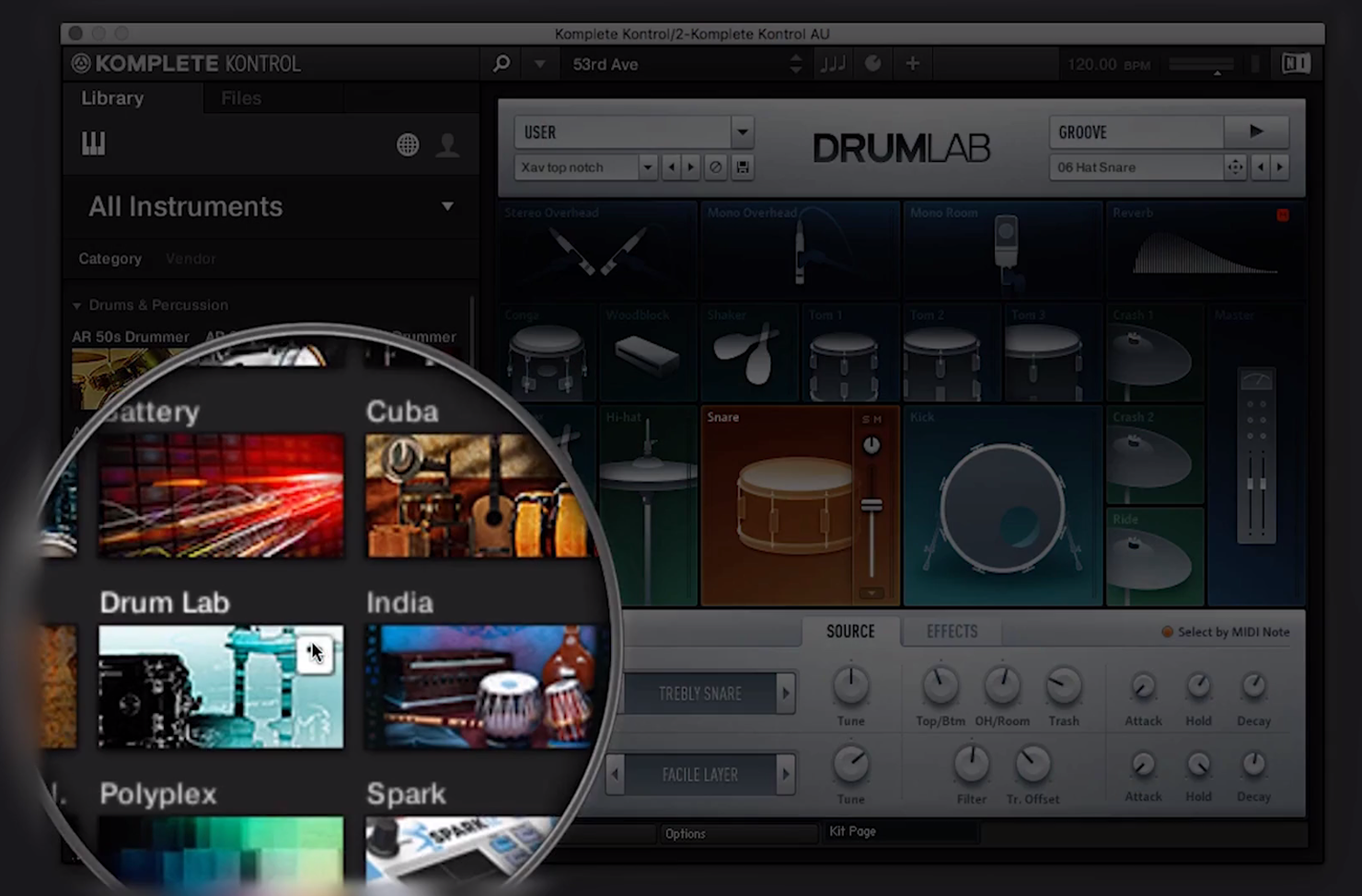
Task: Click the user content person icon
Action: click(x=447, y=144)
